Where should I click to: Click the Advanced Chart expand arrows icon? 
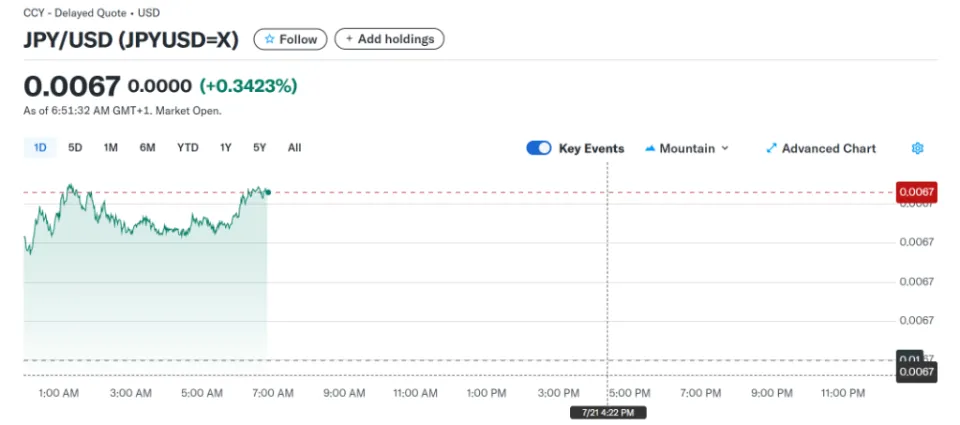(771, 148)
